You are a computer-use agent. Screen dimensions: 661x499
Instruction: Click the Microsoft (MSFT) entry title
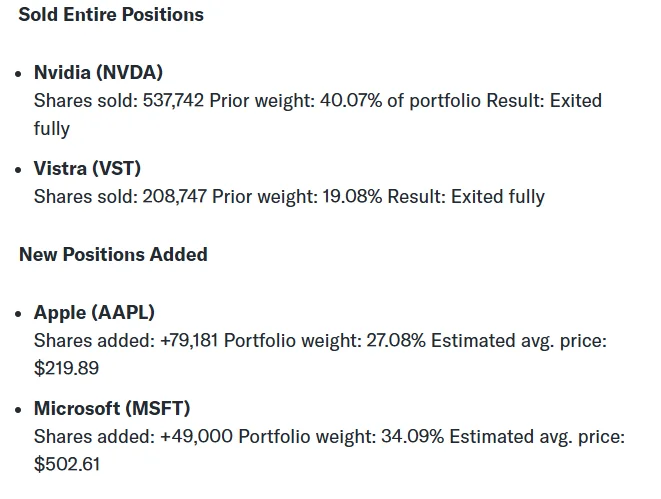[112, 409]
